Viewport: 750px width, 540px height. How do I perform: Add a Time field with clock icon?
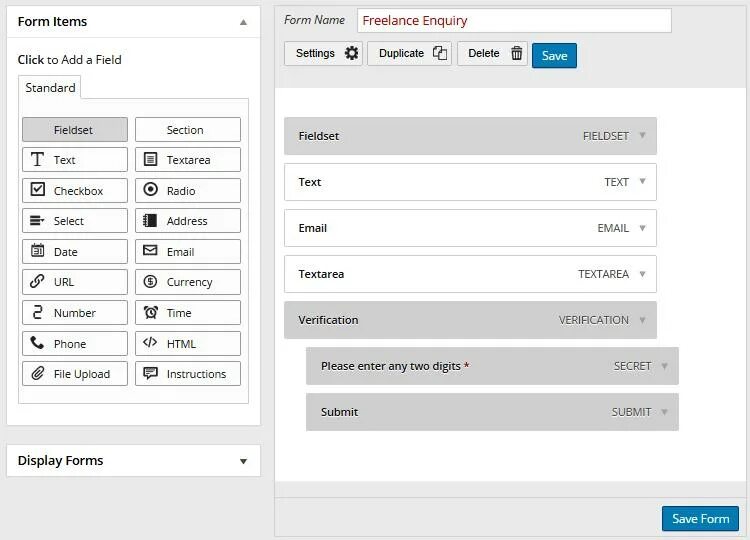coord(188,313)
